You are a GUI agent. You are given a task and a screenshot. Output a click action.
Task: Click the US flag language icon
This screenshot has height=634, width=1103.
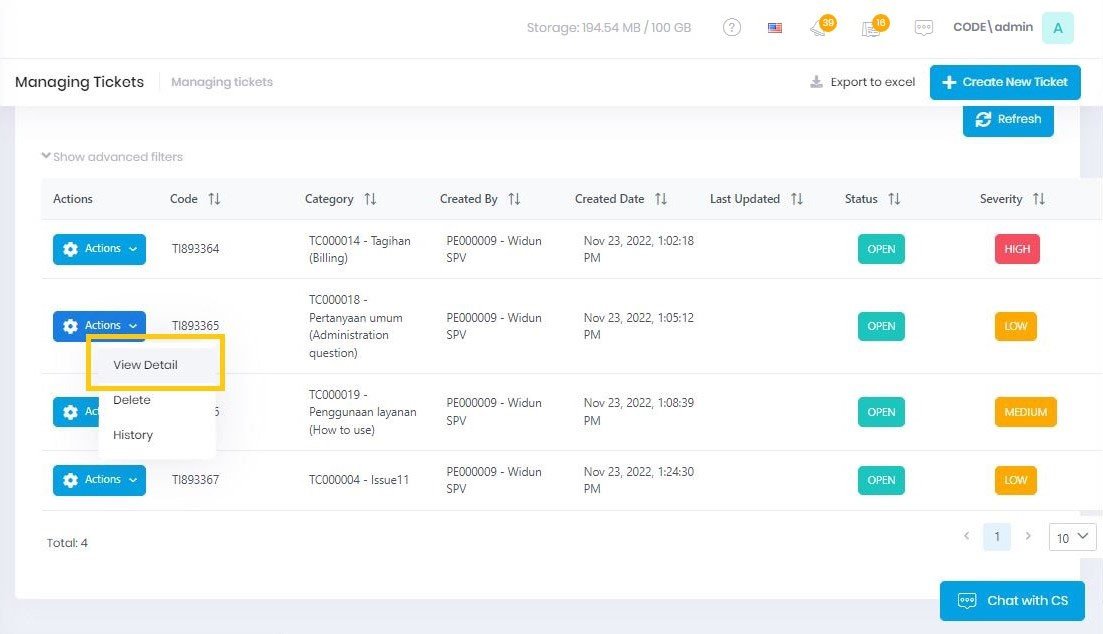coord(775,28)
